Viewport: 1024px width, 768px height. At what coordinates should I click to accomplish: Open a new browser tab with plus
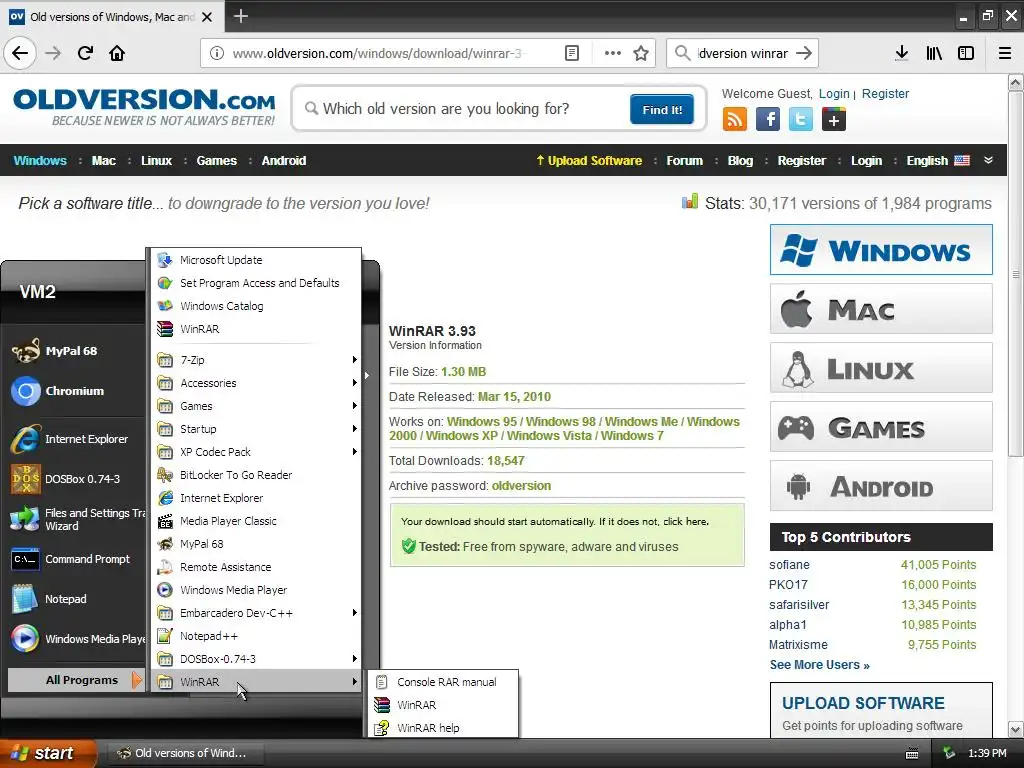(240, 16)
